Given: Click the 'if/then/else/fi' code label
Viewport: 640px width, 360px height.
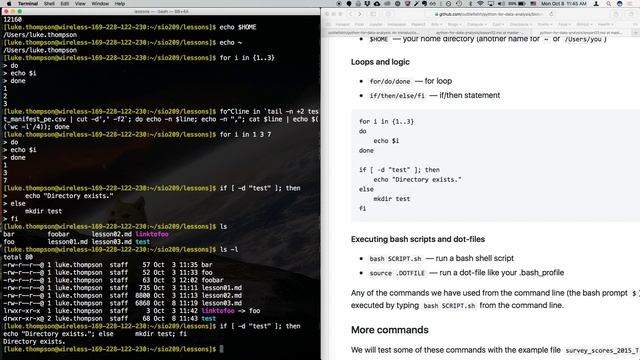Looking at the screenshot, I should [397, 96].
